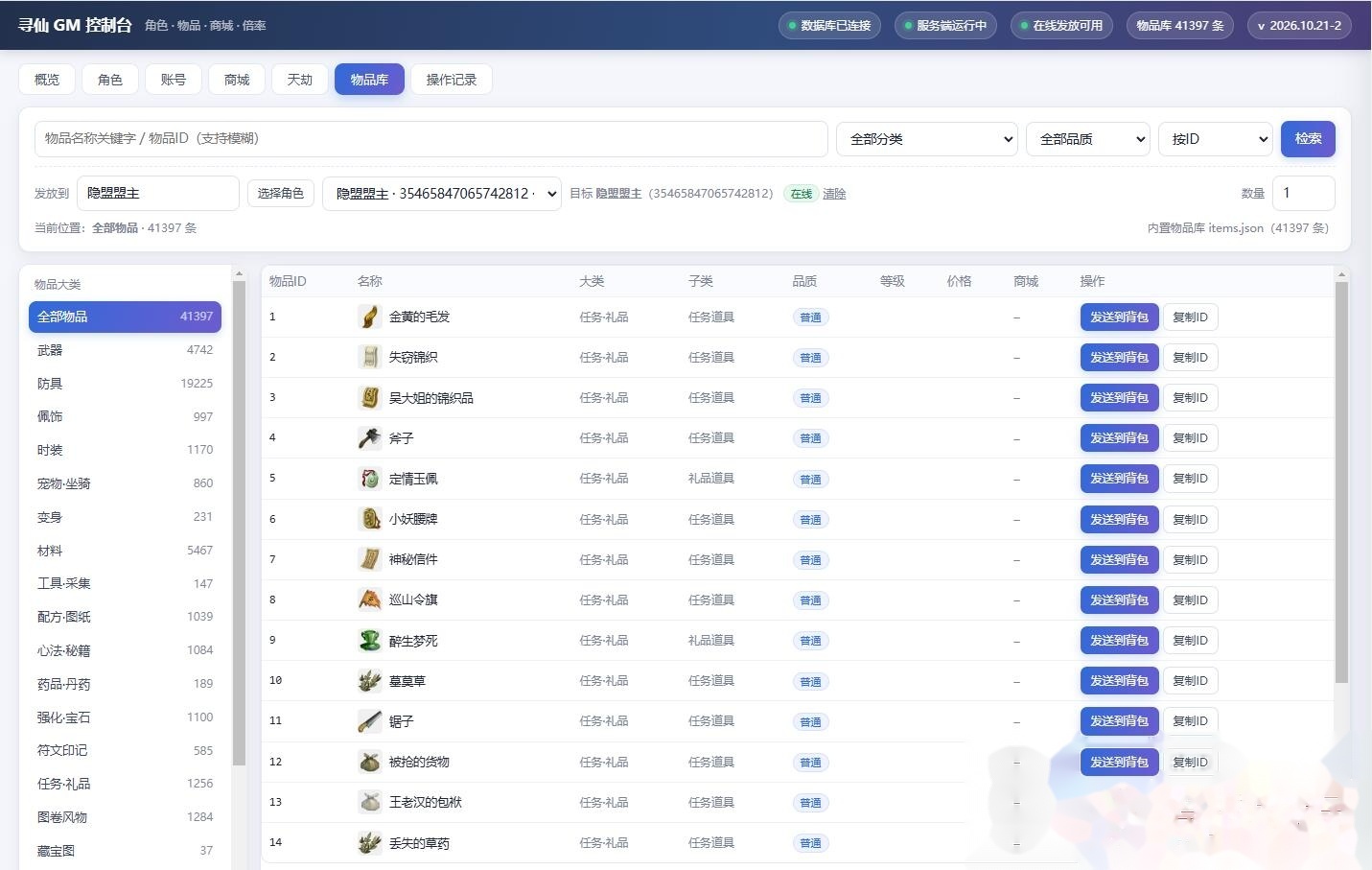Switch to the 角色 tab
The height and width of the screenshot is (870, 1372).
click(110, 80)
